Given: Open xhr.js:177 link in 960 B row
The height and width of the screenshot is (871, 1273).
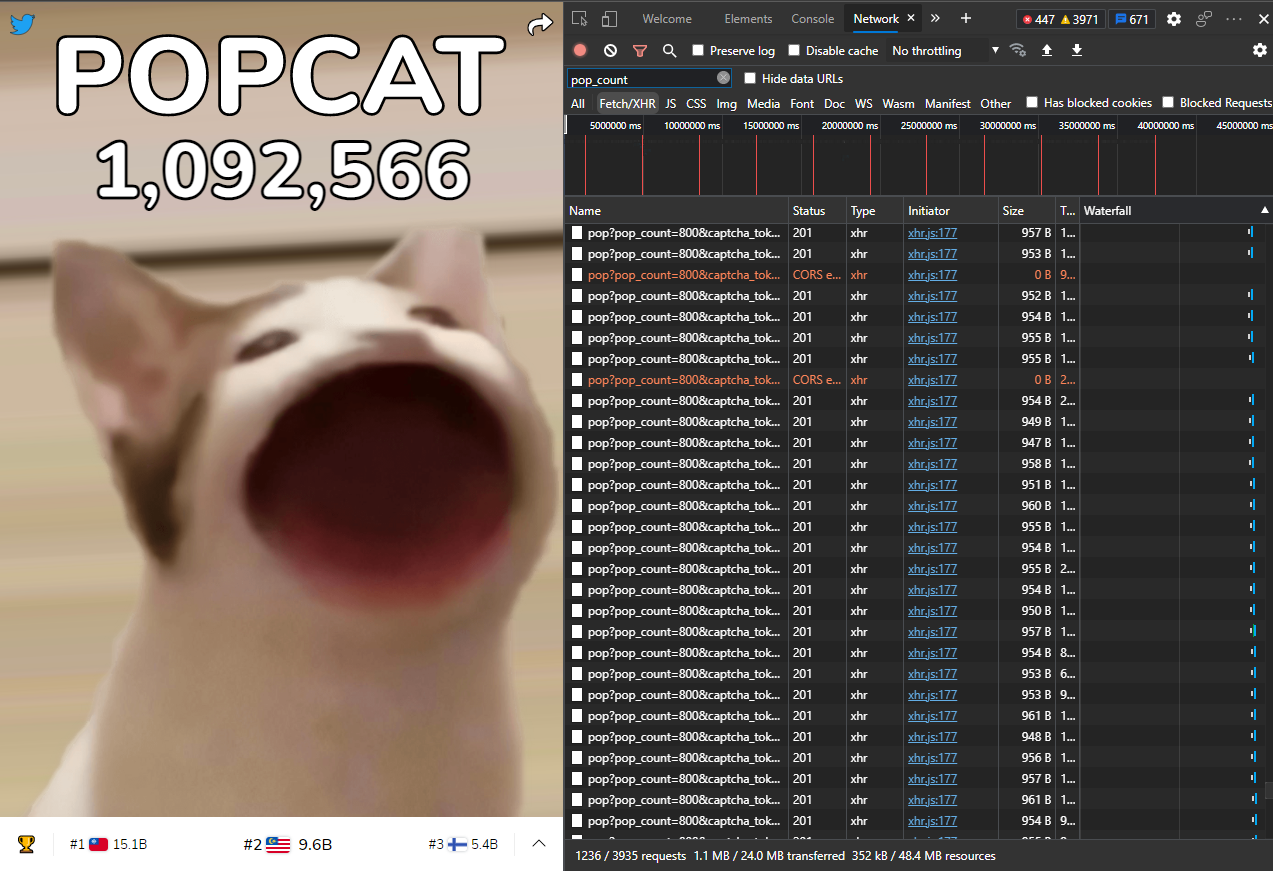Looking at the screenshot, I should (x=932, y=506).
